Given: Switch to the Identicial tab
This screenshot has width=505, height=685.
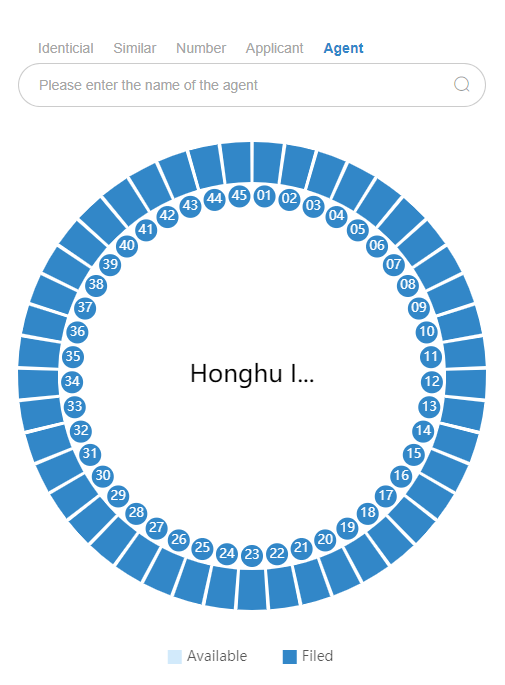Looking at the screenshot, I should 66,48.
